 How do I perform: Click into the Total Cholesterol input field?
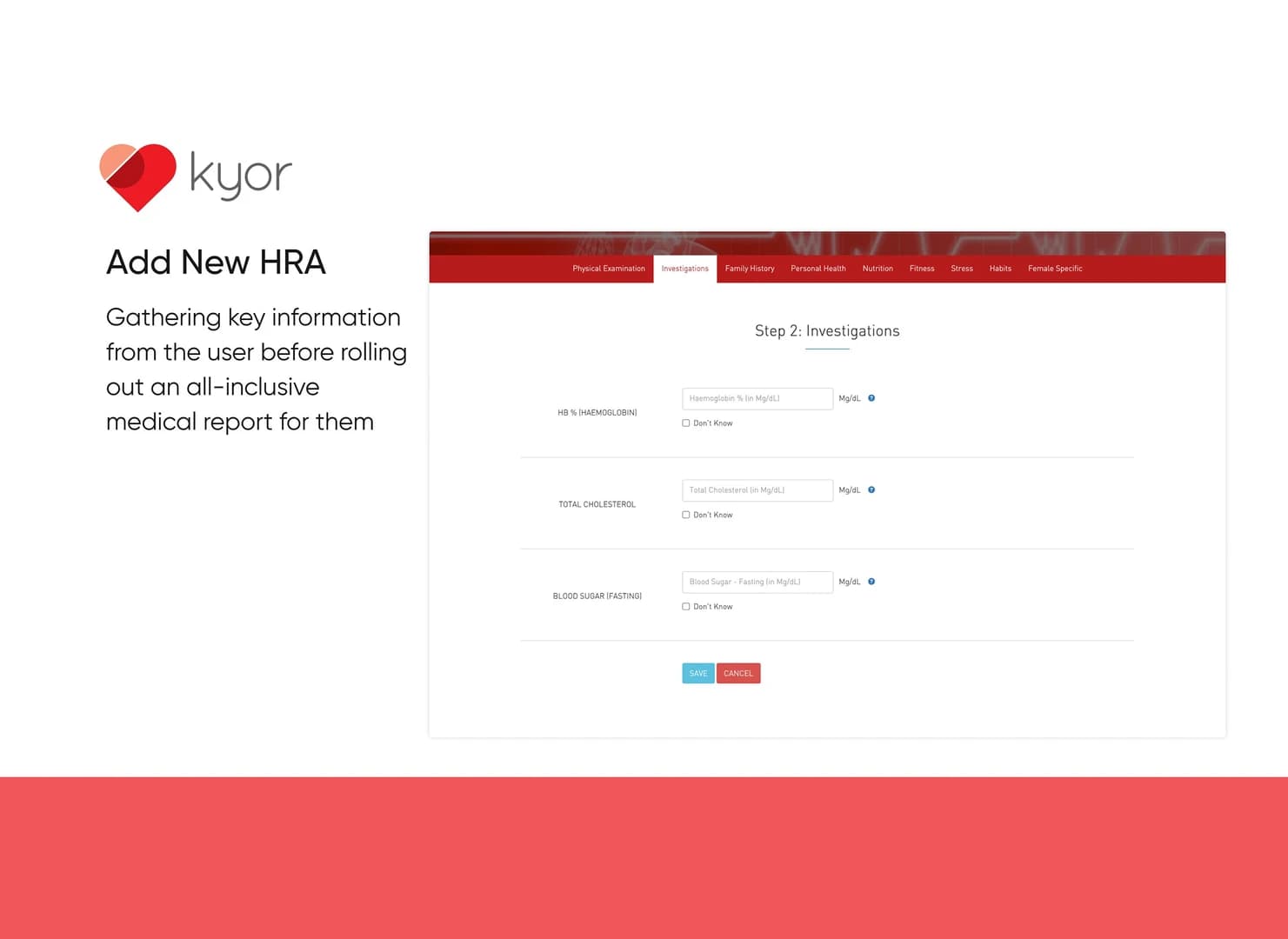[x=757, y=490]
